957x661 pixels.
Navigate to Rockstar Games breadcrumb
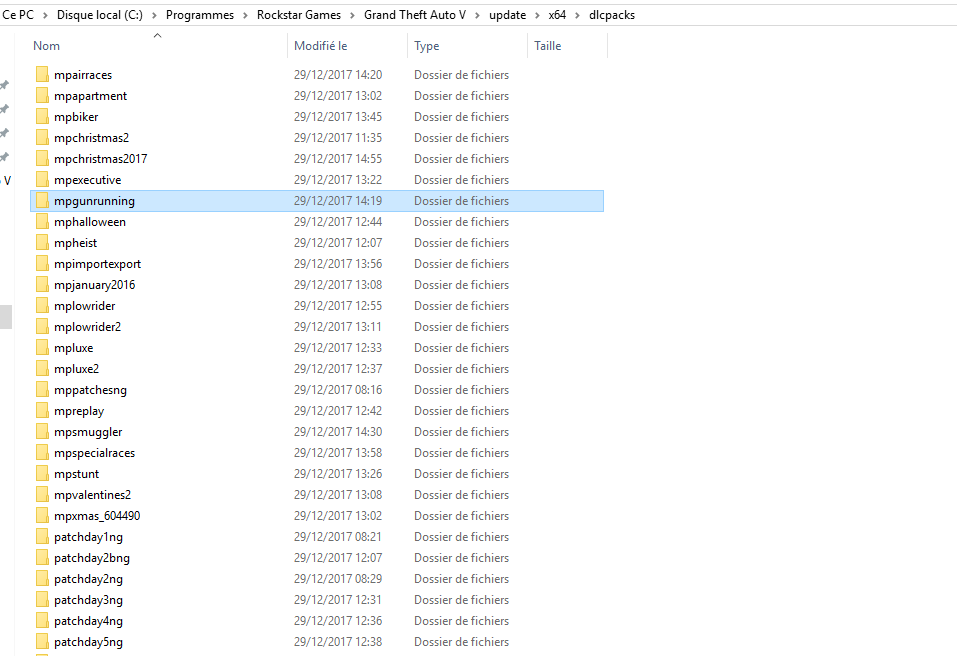coord(298,15)
